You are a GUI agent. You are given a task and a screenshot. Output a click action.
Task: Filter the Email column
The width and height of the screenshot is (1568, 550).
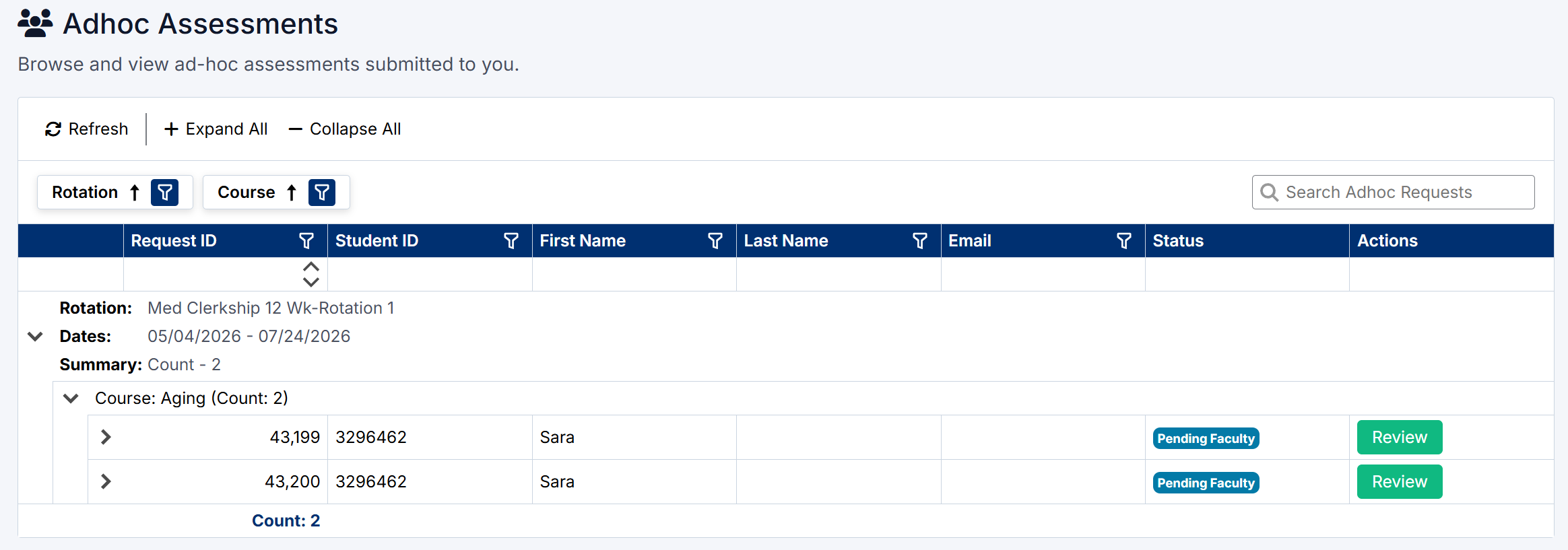coord(1124,241)
